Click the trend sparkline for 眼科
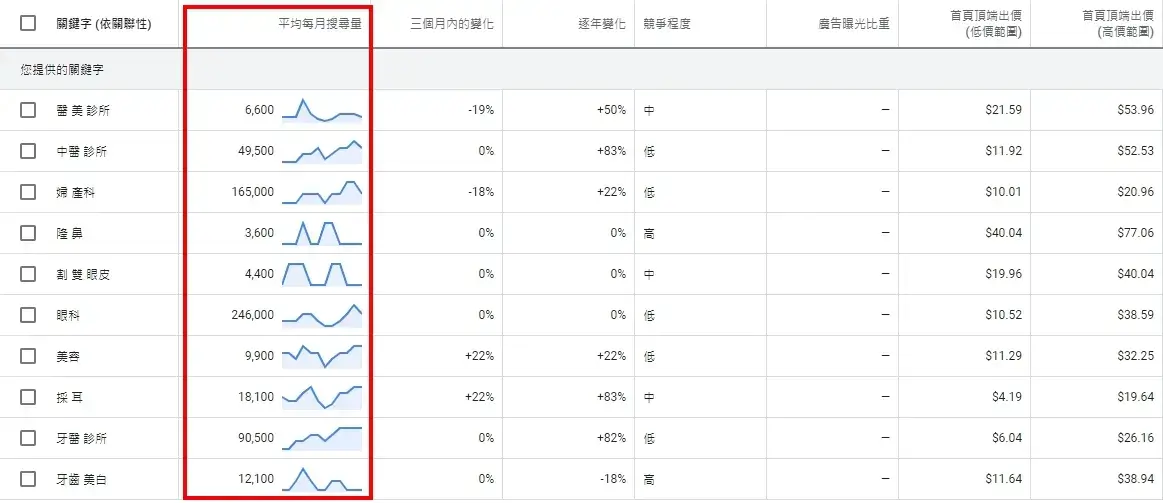This screenshot has width=1163, height=503. click(x=321, y=315)
